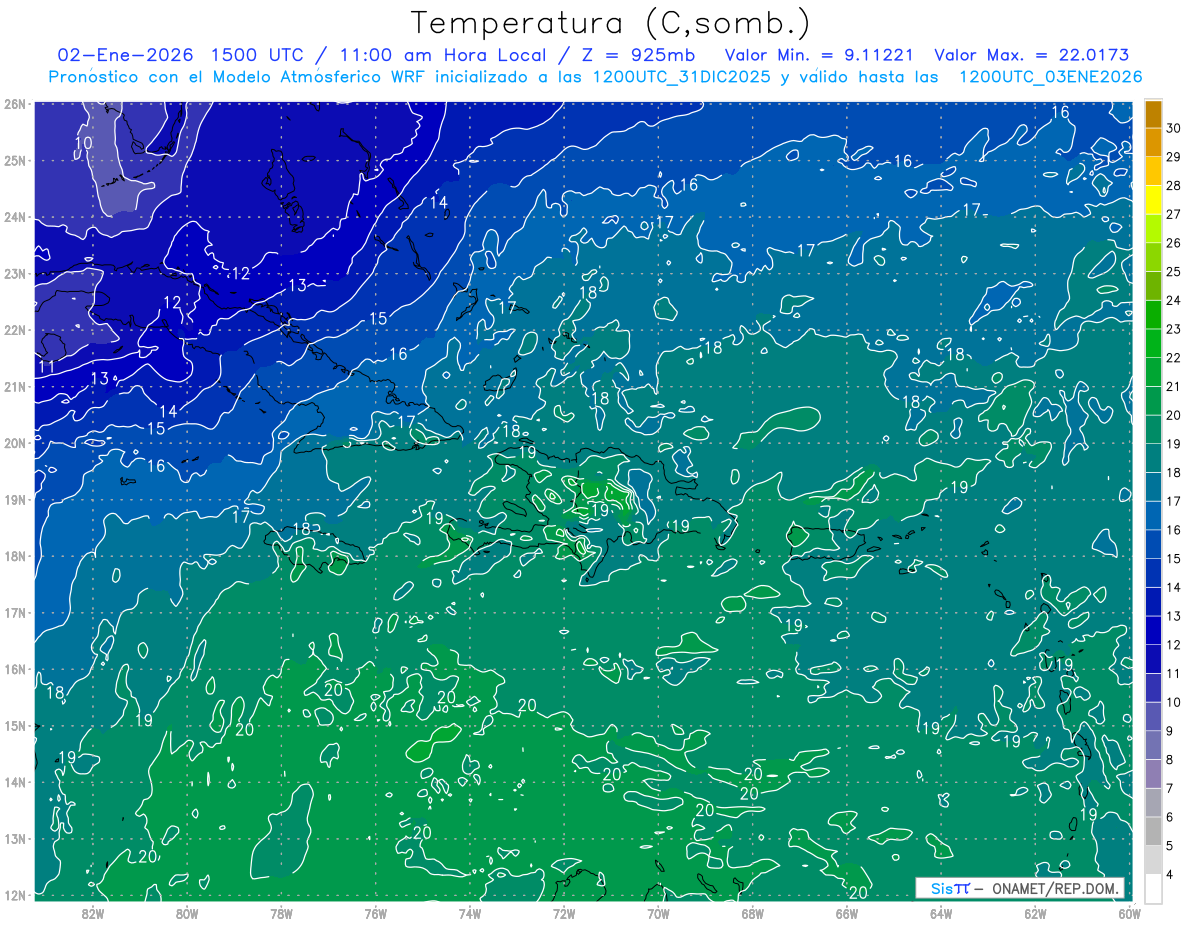1200x927 pixels.
Task: Click longitude axis label "78W"
Action: pos(281,913)
